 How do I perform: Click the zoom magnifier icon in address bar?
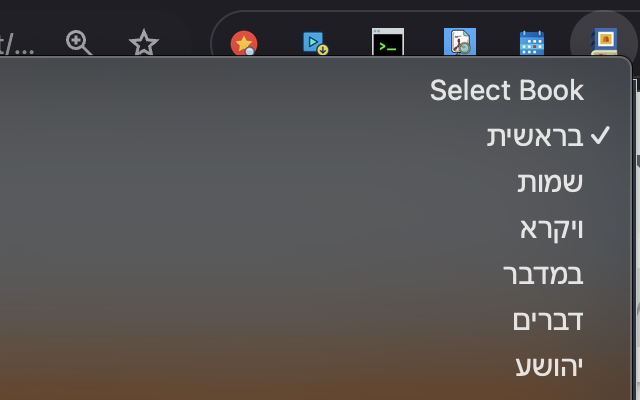coord(78,42)
